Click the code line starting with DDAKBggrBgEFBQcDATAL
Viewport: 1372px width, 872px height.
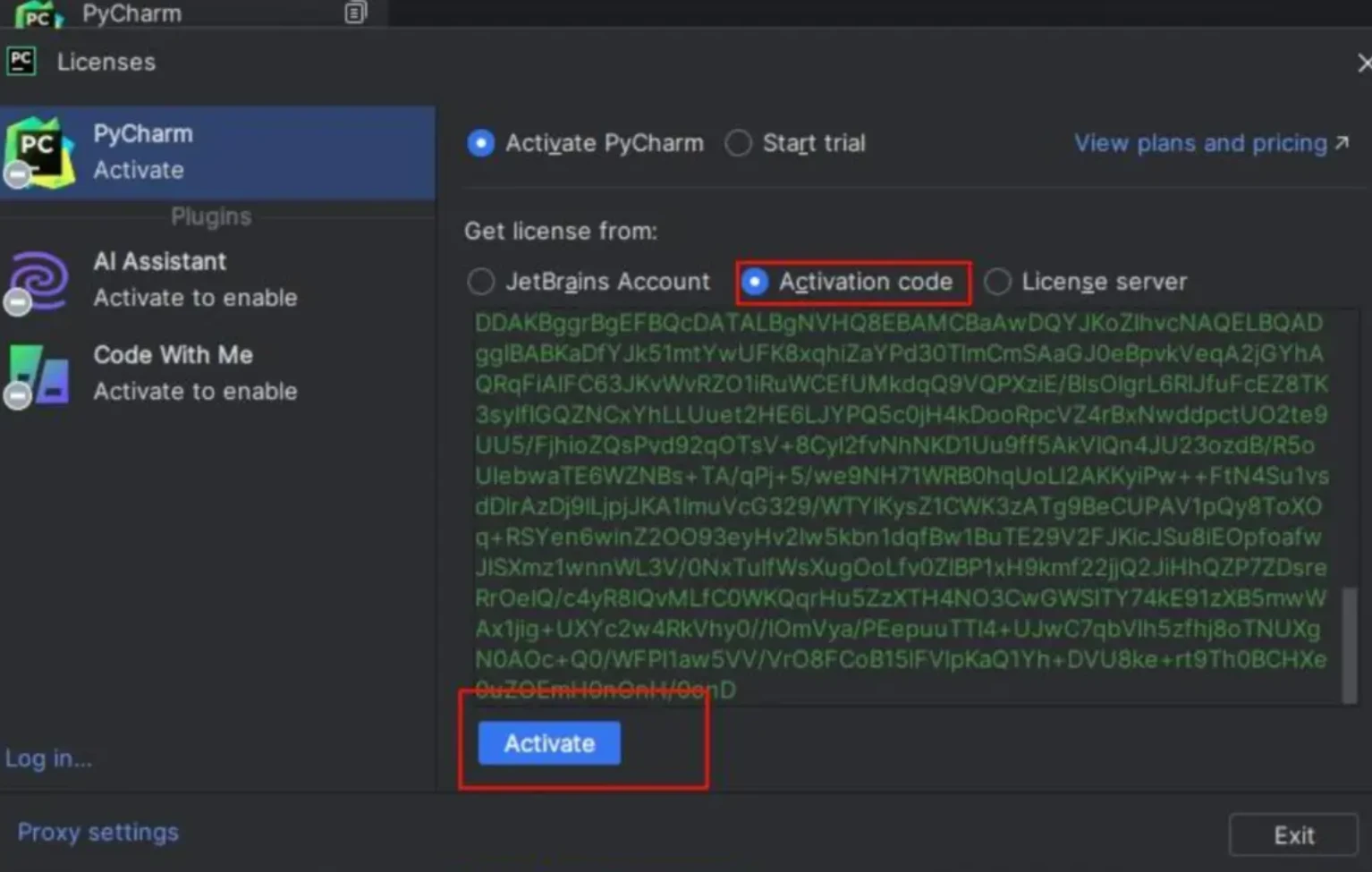[x=899, y=323]
